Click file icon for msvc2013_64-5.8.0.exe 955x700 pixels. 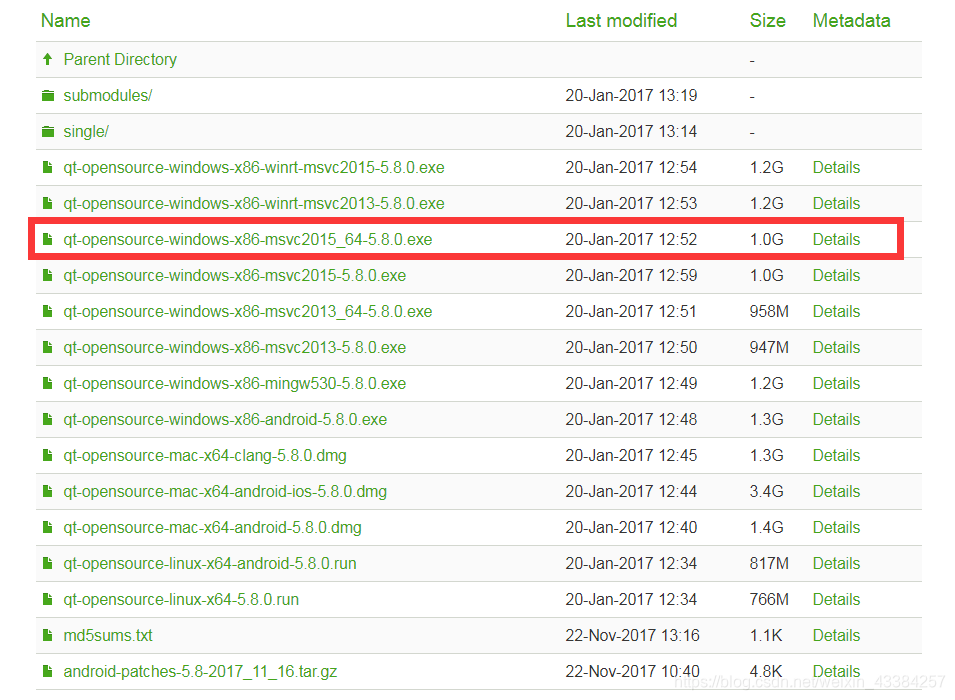click(48, 311)
